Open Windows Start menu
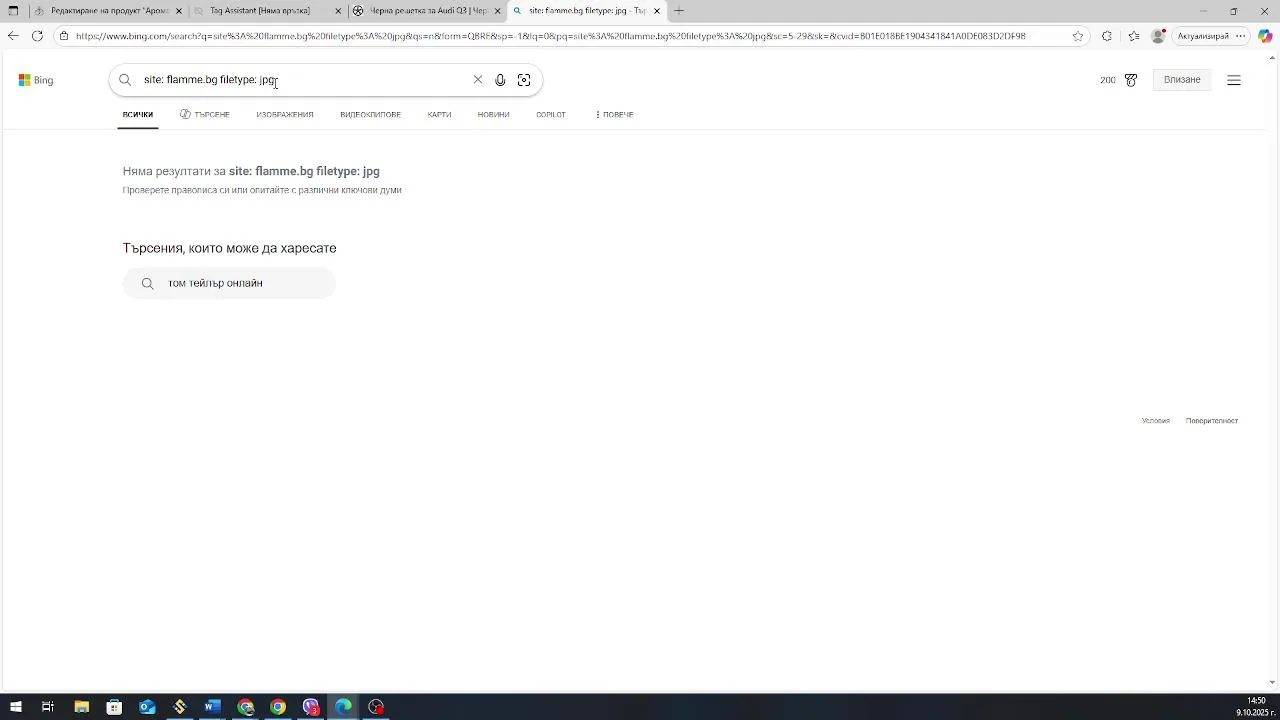This screenshot has height=720, width=1280. [x=15, y=707]
